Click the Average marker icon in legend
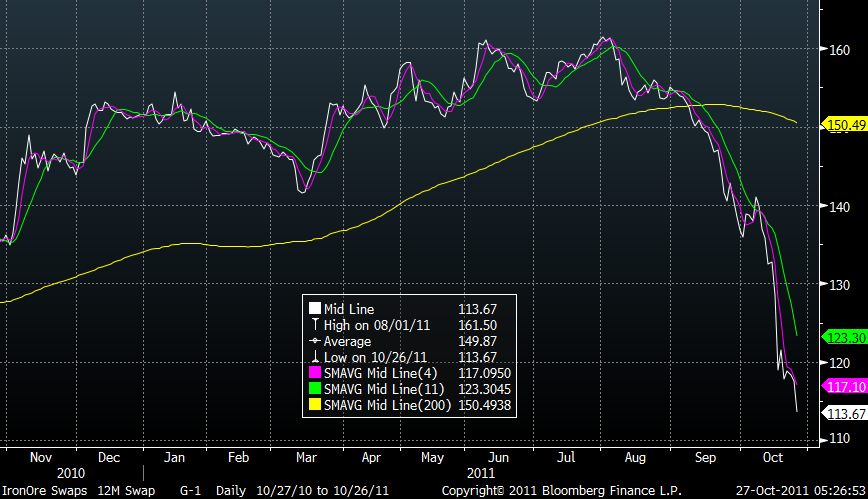This screenshot has height=499, width=868. (x=313, y=341)
